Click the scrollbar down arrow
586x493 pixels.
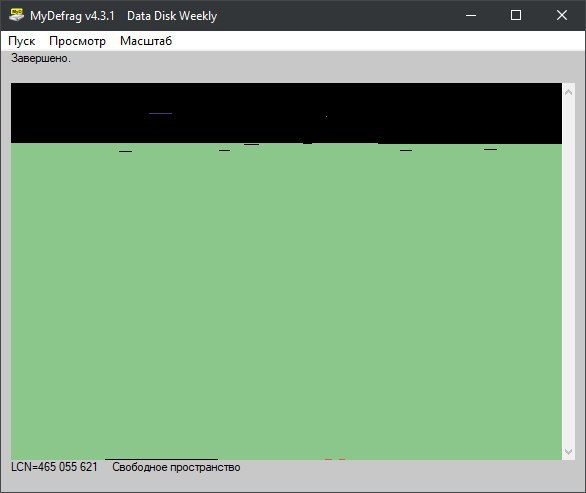[568, 452]
